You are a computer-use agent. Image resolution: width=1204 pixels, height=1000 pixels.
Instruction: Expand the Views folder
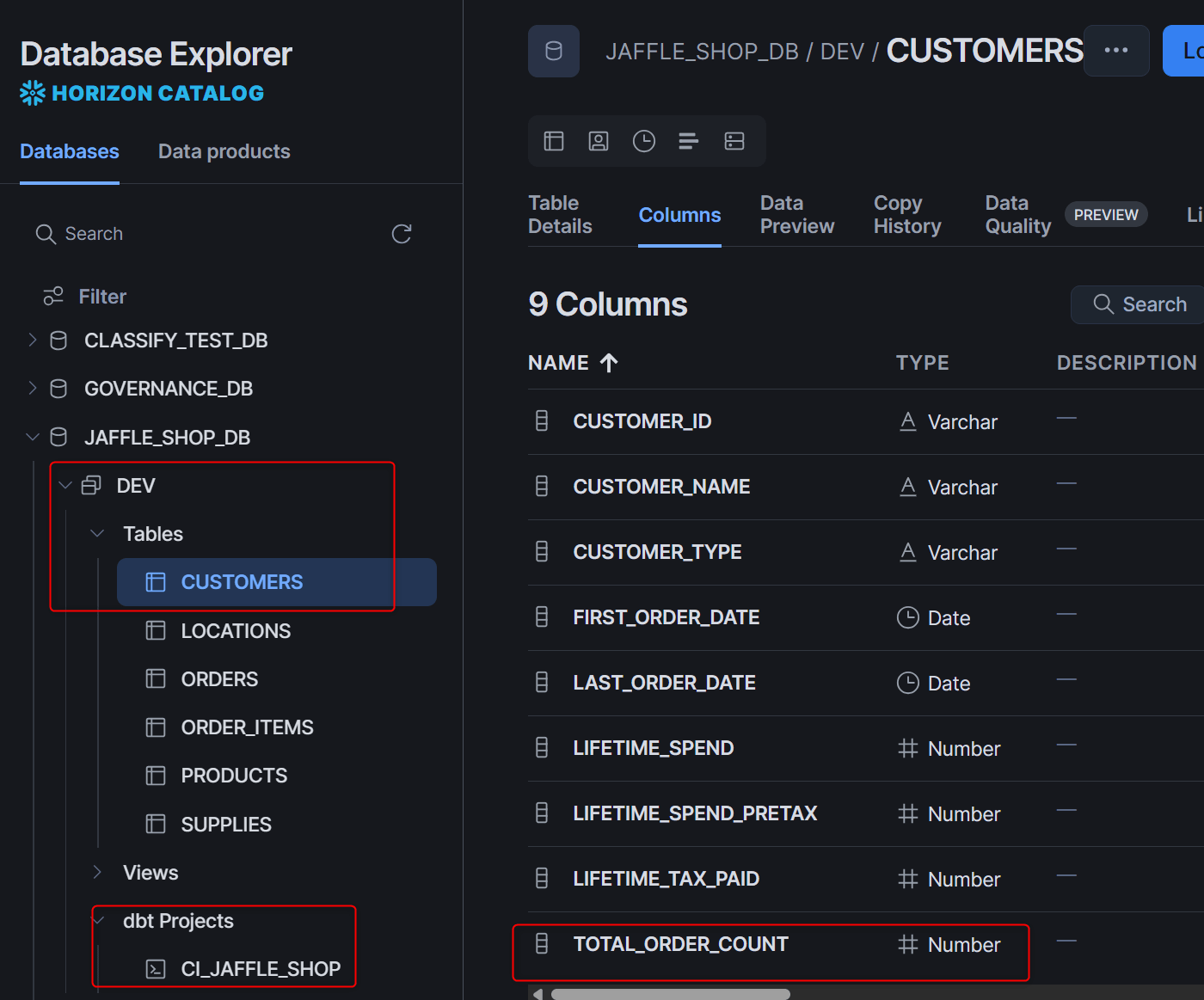[x=97, y=872]
